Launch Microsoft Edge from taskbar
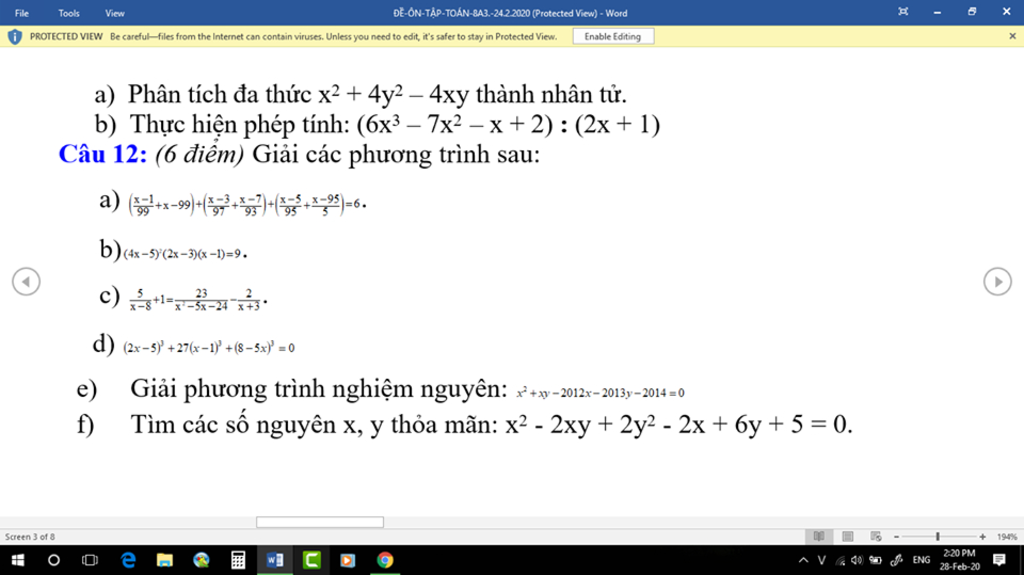1024x575 pixels. point(128,560)
